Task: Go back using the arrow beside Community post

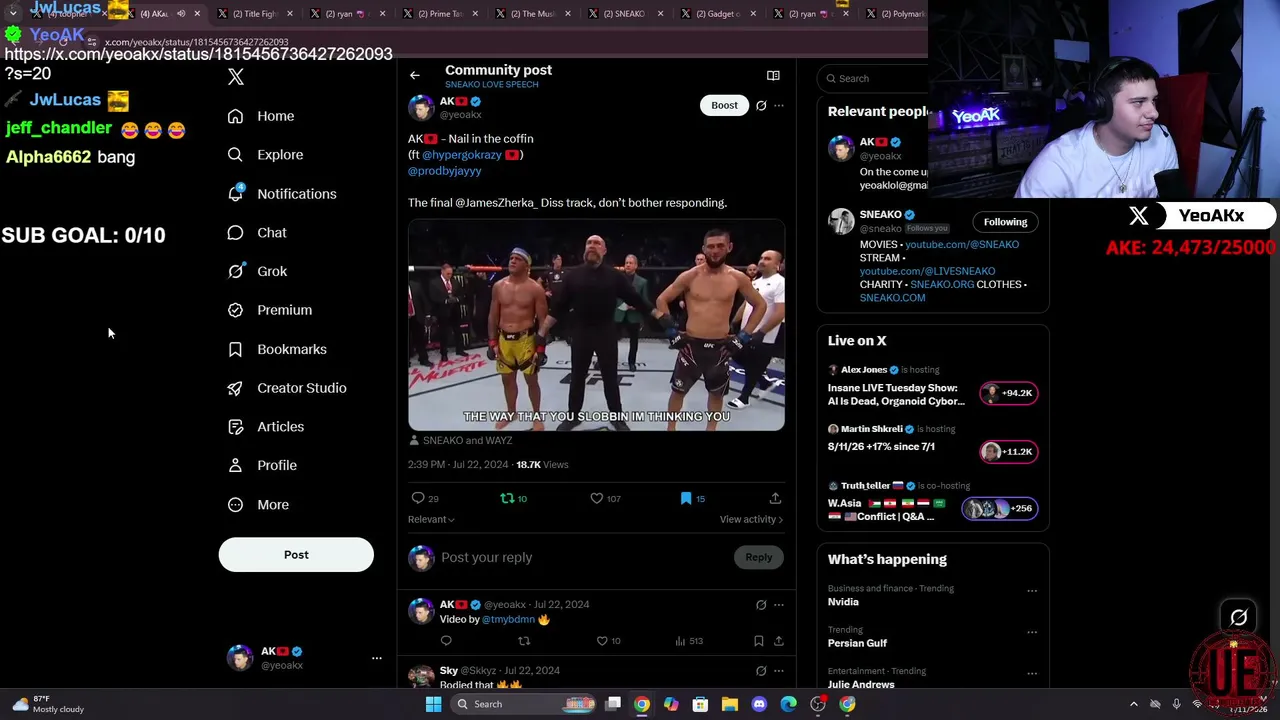Action: (414, 75)
